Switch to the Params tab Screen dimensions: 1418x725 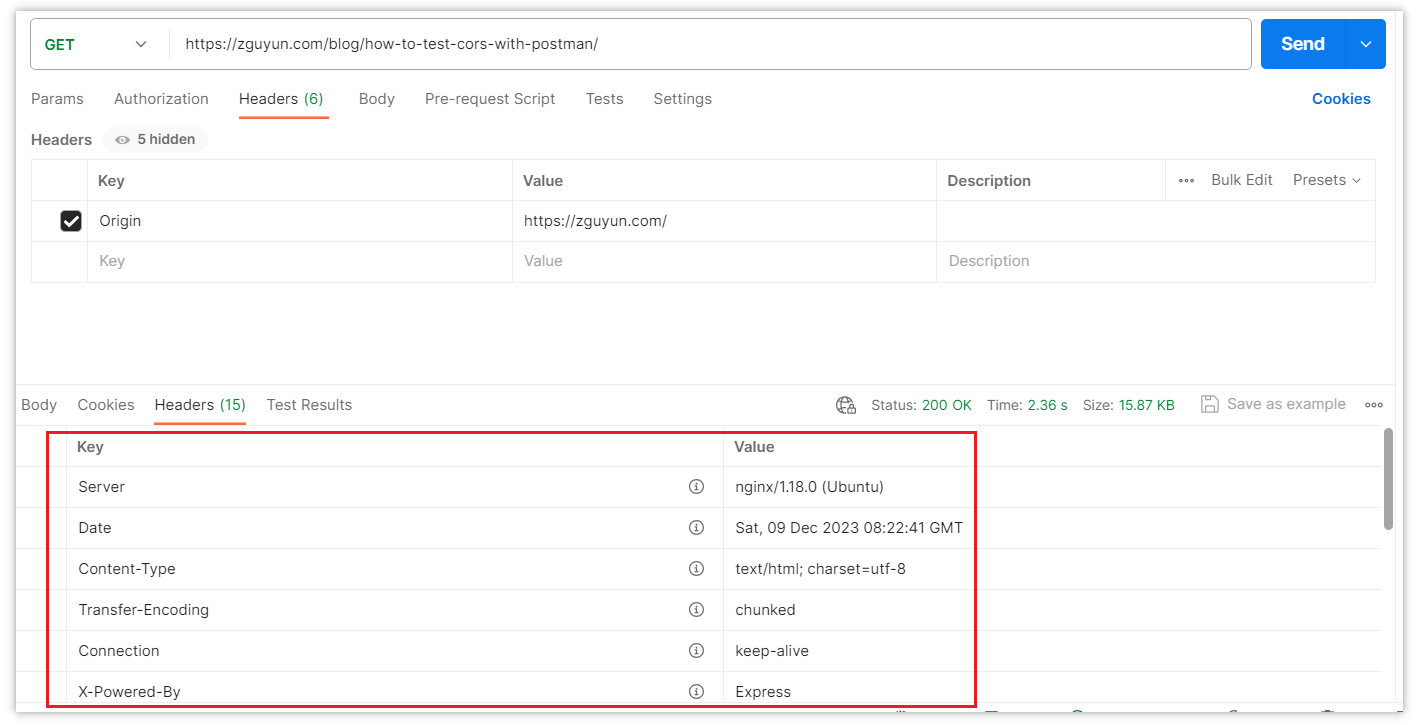pyautogui.click(x=57, y=99)
